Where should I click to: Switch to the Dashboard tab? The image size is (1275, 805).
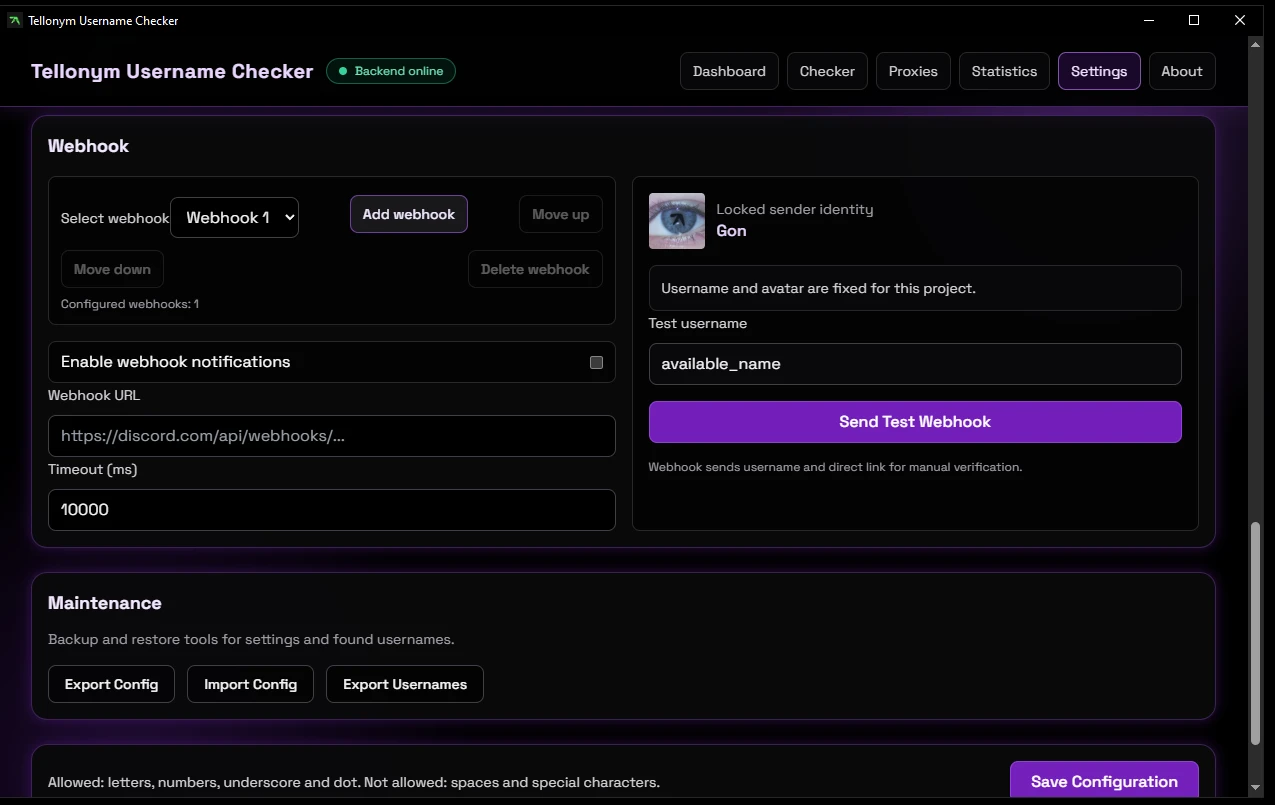pos(729,71)
